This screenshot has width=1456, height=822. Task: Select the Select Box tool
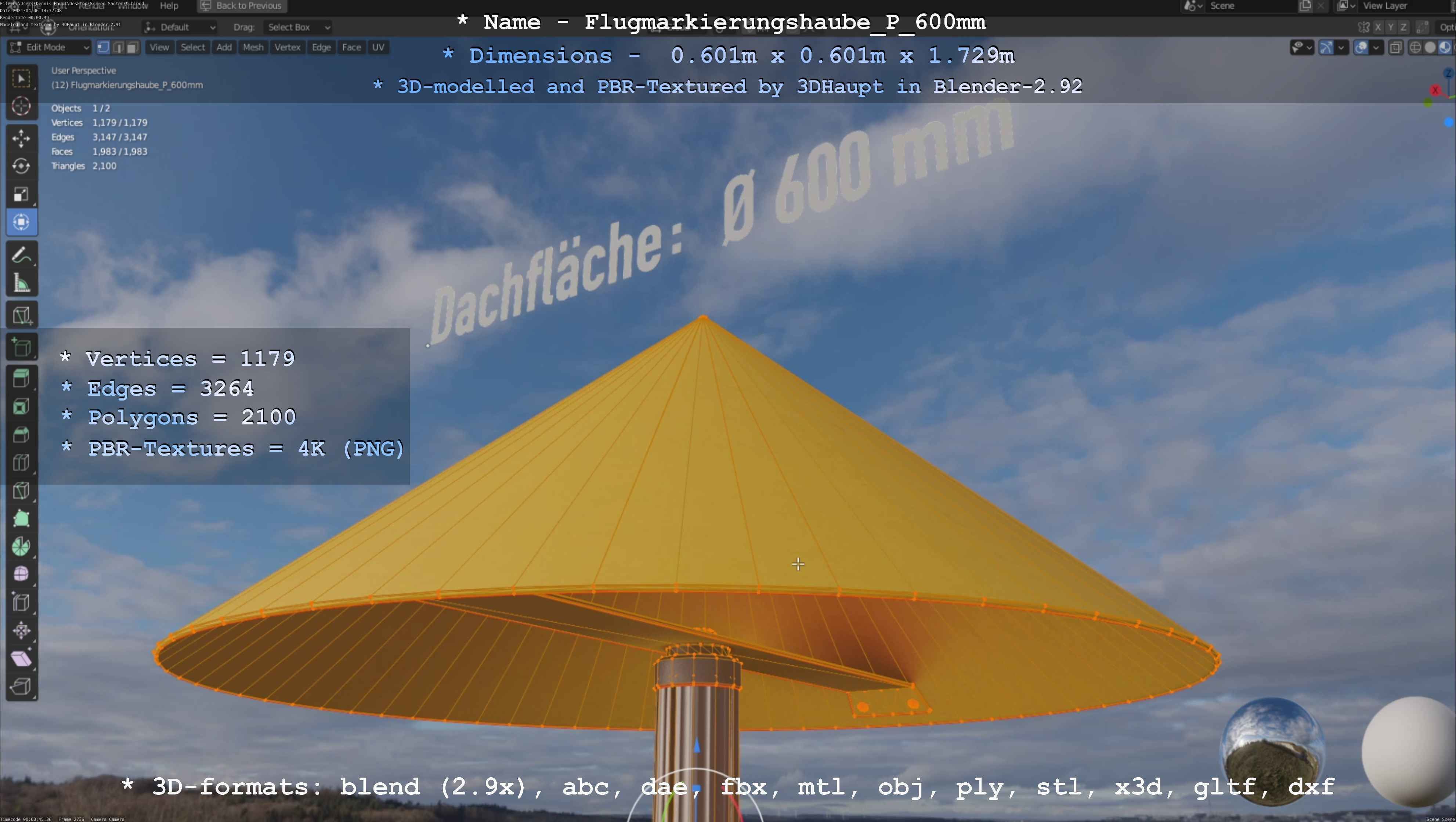click(x=21, y=78)
